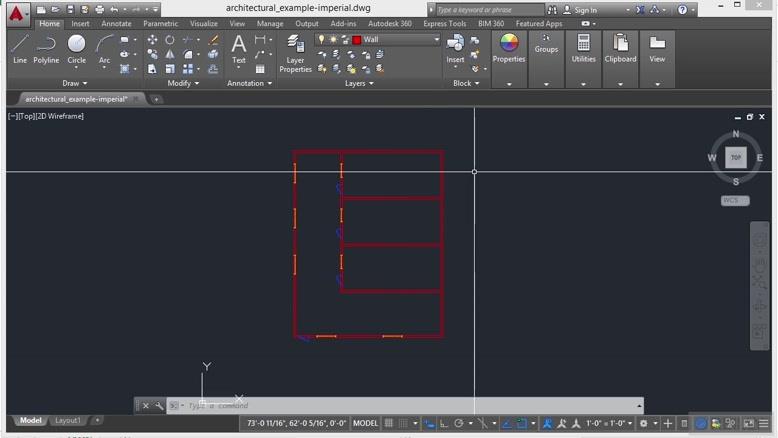
Task: Open the Annotate ribbon tab
Action: point(116,23)
